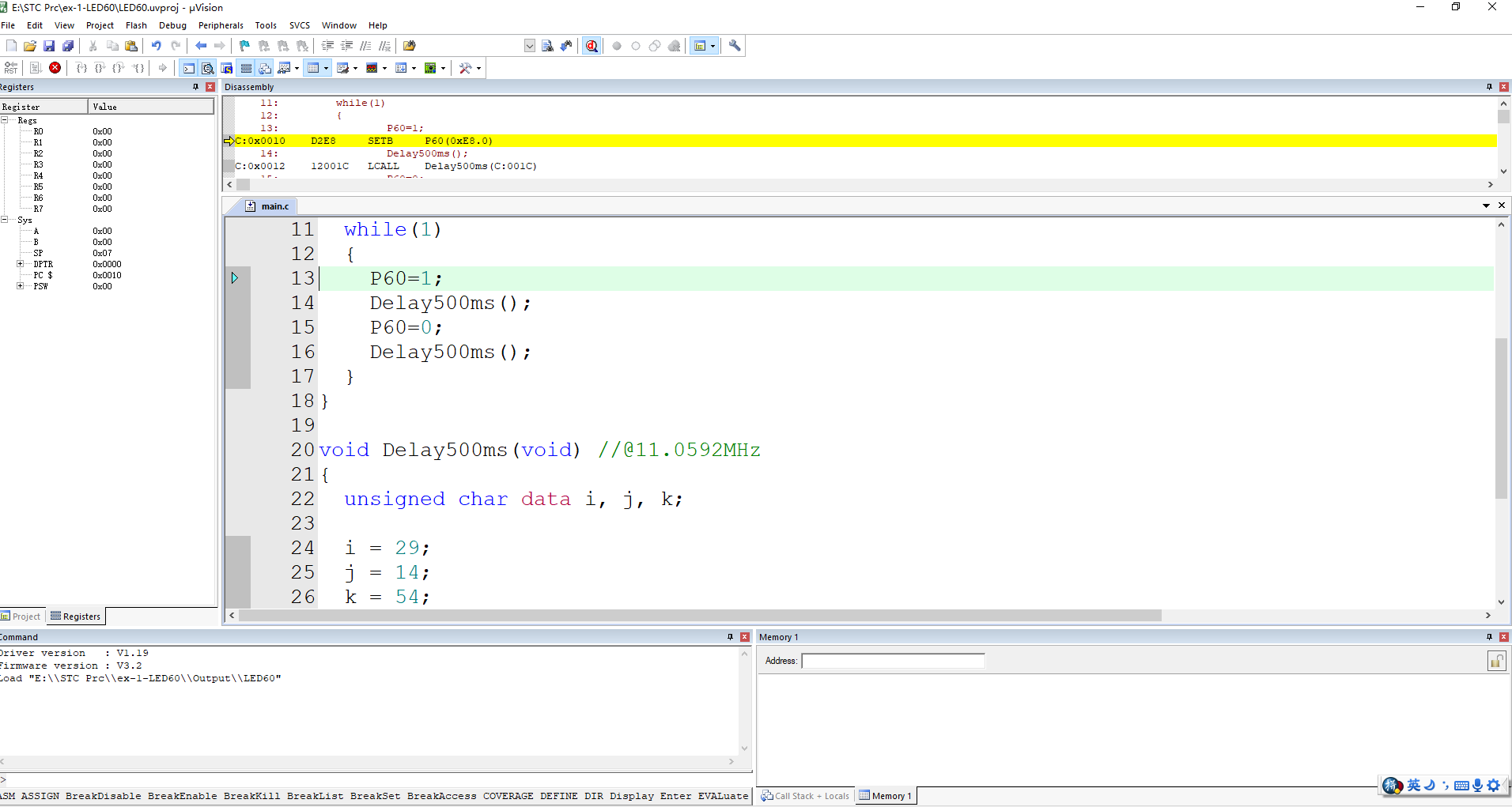Toggle auto-hide pin on Registers panel

(x=195, y=87)
